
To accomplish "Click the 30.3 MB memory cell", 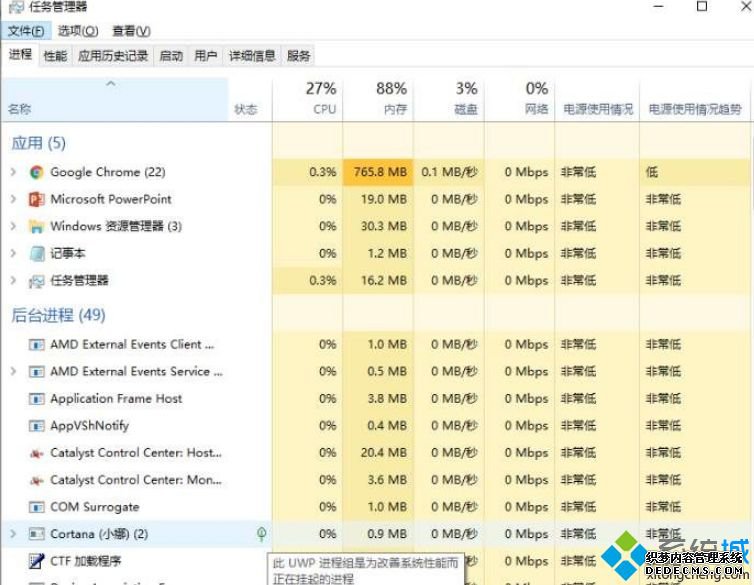I will pyautogui.click(x=378, y=226).
